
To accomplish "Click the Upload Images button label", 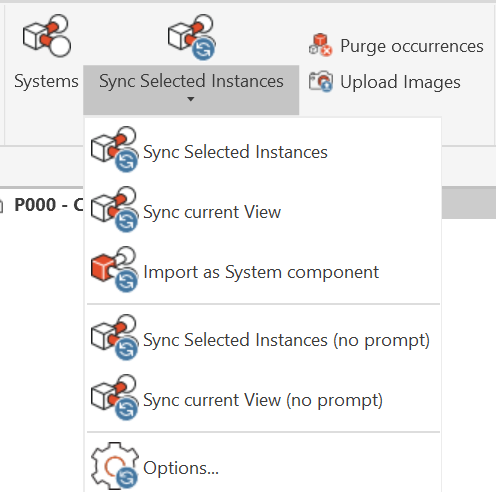I will tap(400, 82).
